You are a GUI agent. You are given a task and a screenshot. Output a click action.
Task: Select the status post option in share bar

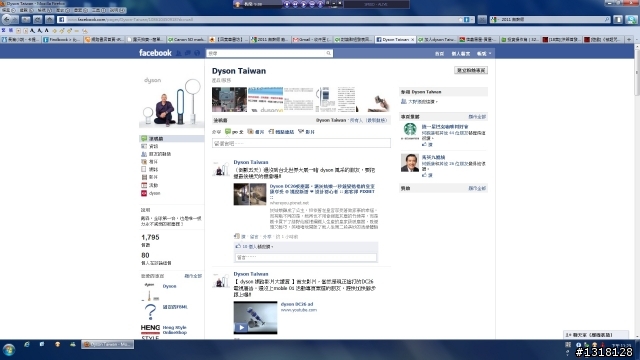(x=234, y=132)
